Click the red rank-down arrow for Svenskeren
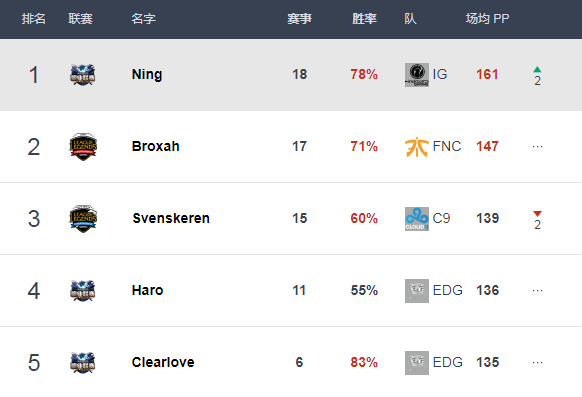 click(x=537, y=214)
